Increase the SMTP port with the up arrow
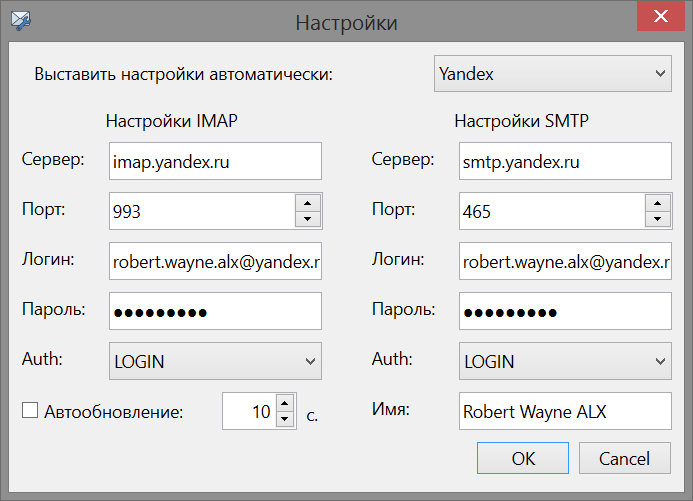This screenshot has height=501, width=693. (x=658, y=203)
